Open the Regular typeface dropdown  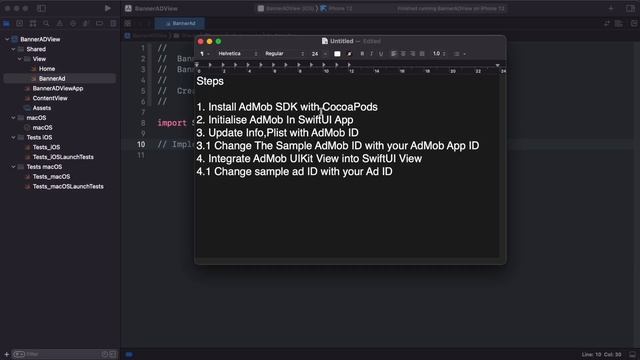tap(284, 53)
